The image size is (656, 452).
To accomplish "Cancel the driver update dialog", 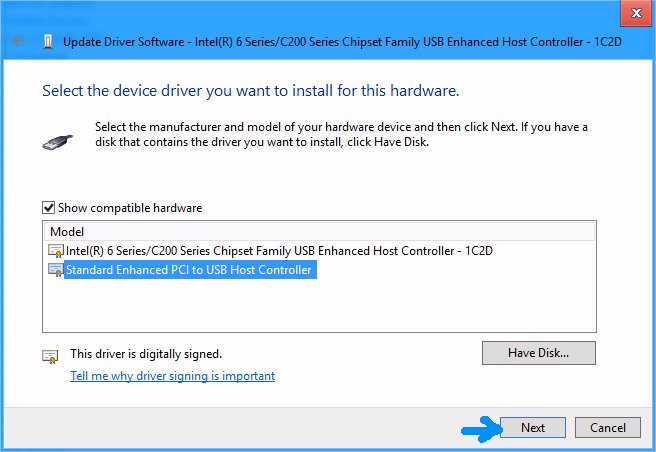I will pyautogui.click(x=608, y=428).
